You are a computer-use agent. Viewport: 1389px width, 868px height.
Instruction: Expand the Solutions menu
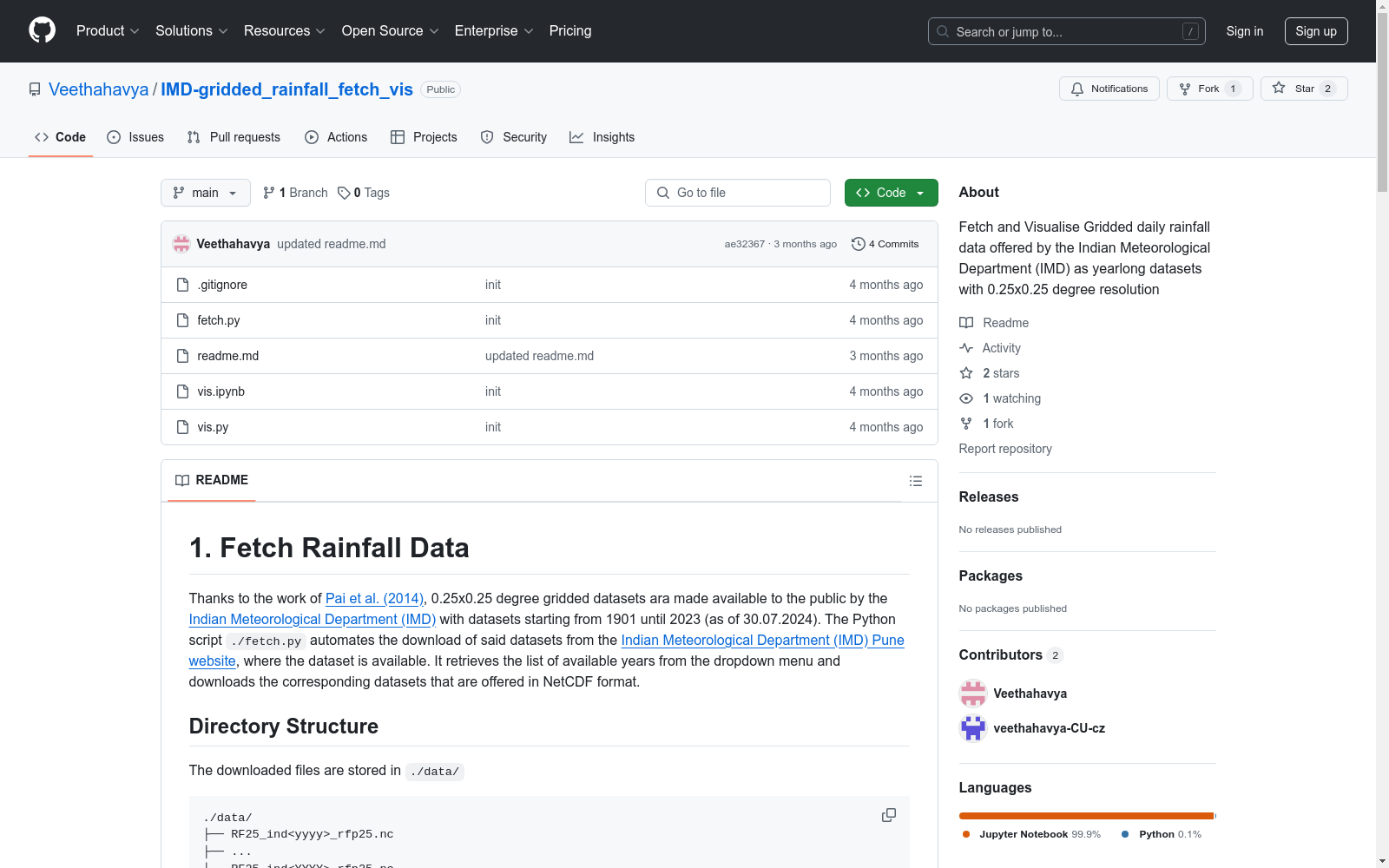tap(191, 30)
